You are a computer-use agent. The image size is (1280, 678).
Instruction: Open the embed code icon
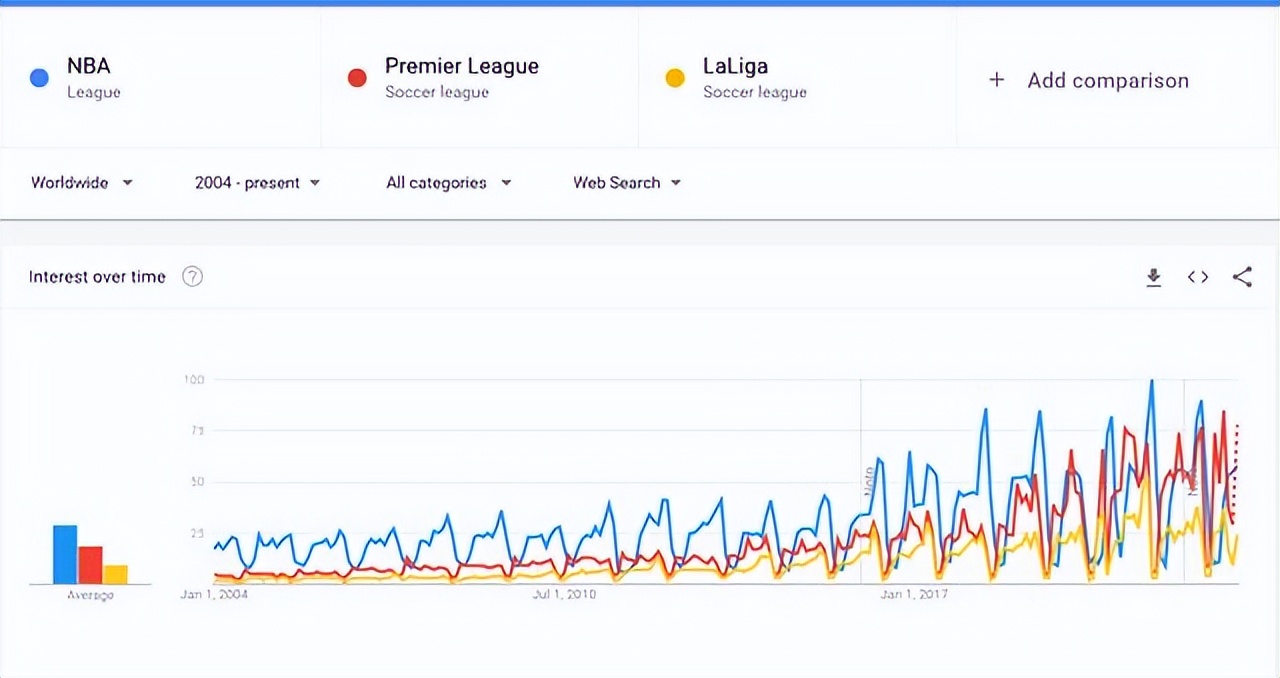(1198, 278)
